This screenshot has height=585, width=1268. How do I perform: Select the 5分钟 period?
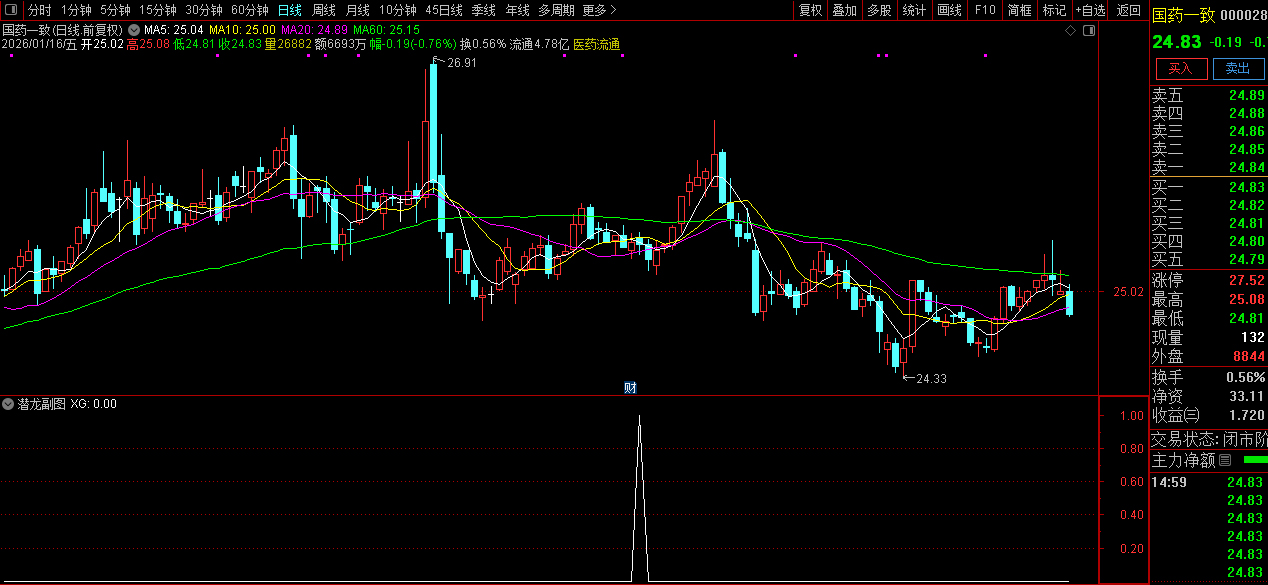(115, 10)
